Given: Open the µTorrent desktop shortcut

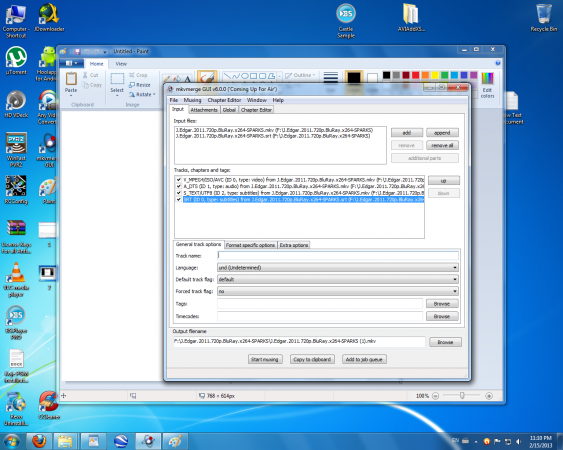Looking at the screenshot, I should click(16, 60).
